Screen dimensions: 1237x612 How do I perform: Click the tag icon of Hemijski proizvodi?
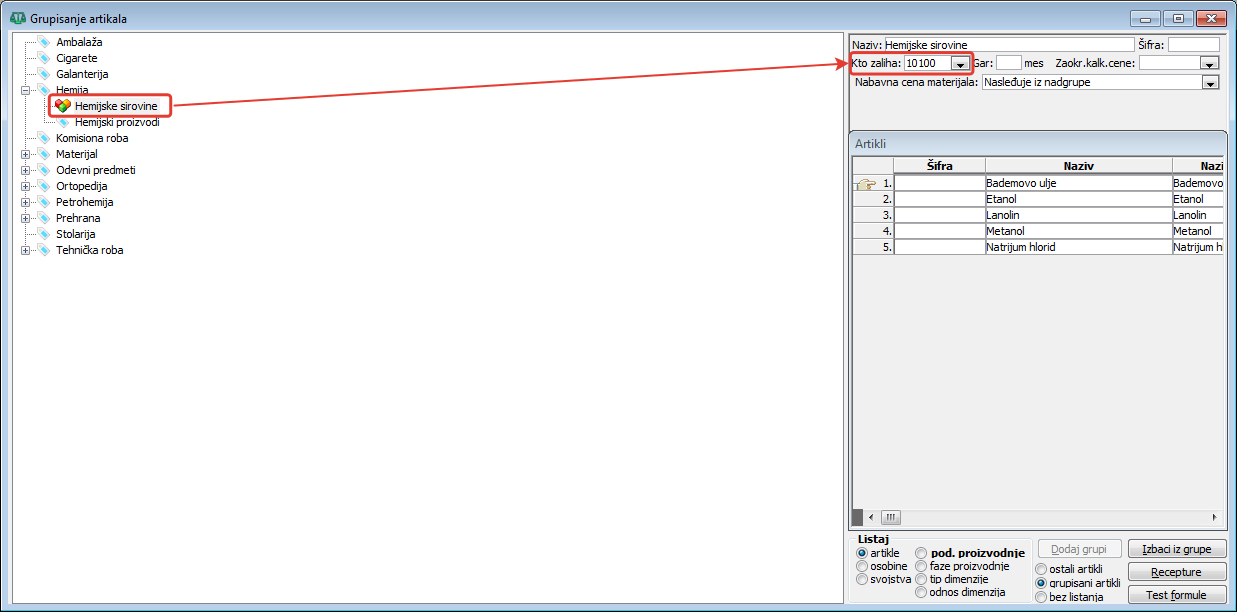point(64,122)
